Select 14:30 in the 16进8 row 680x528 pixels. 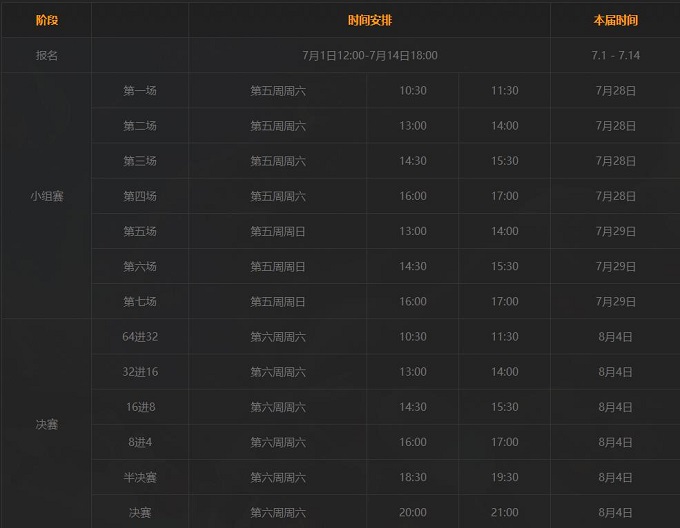413,407
